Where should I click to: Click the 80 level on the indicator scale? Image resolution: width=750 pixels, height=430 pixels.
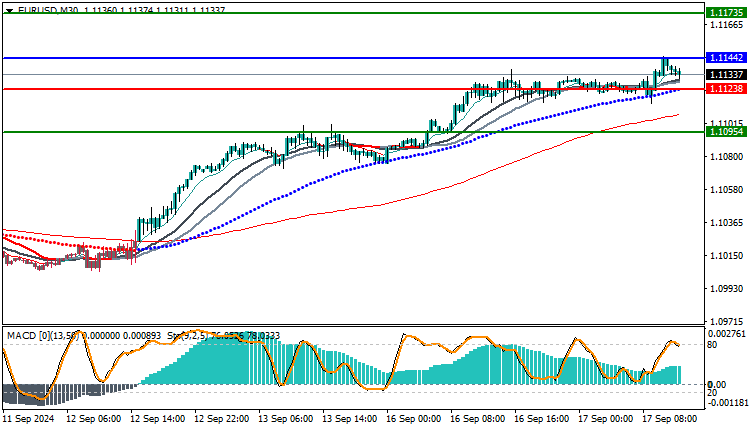pos(712,345)
